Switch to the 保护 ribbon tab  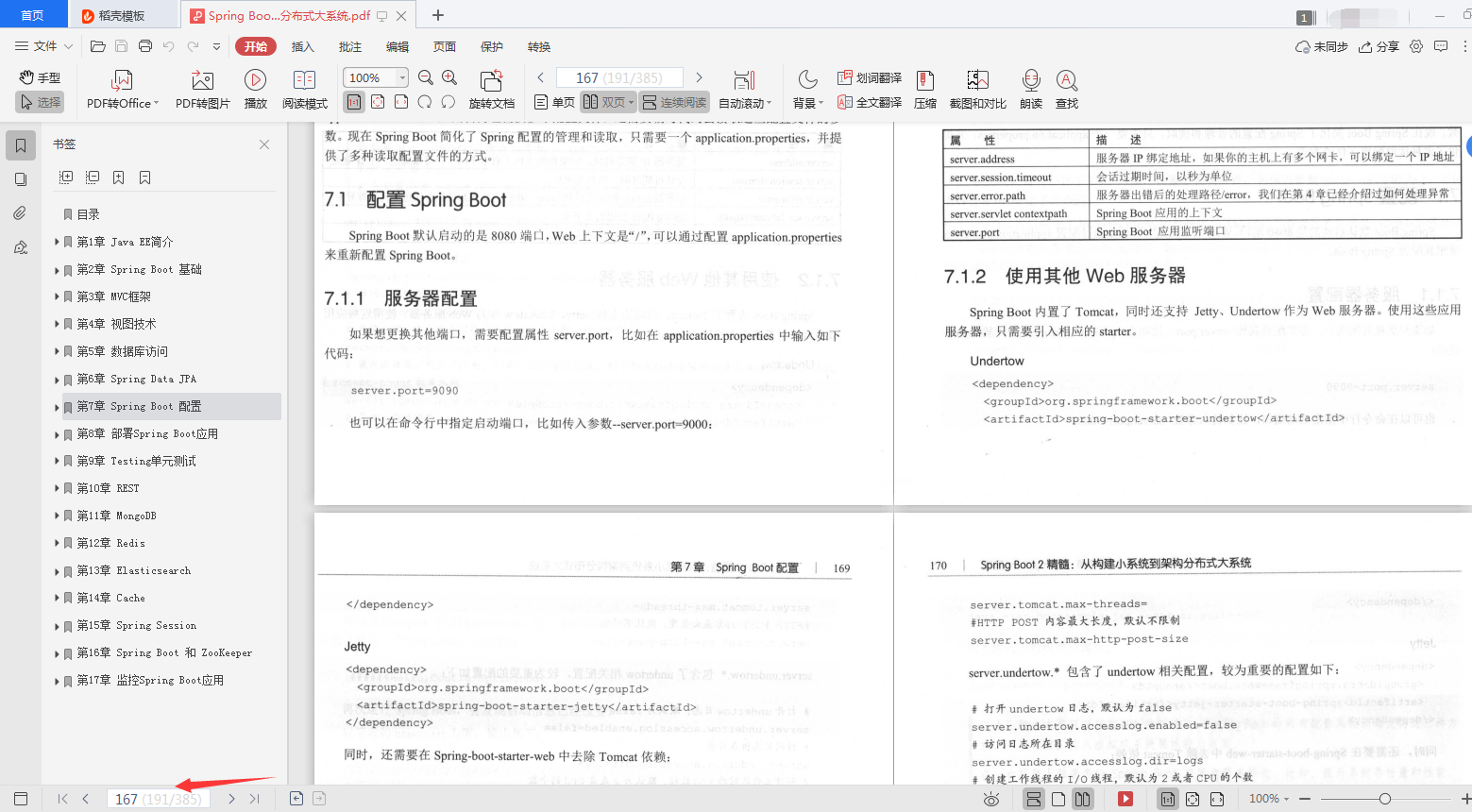click(492, 46)
